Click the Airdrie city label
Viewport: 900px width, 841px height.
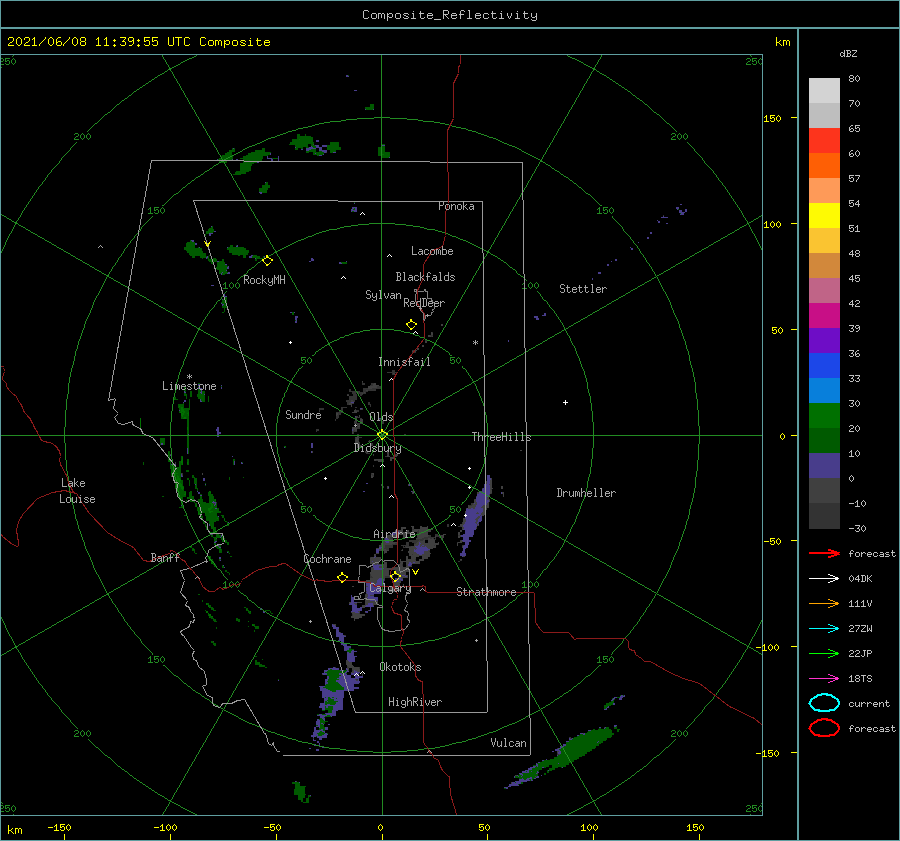click(x=394, y=534)
